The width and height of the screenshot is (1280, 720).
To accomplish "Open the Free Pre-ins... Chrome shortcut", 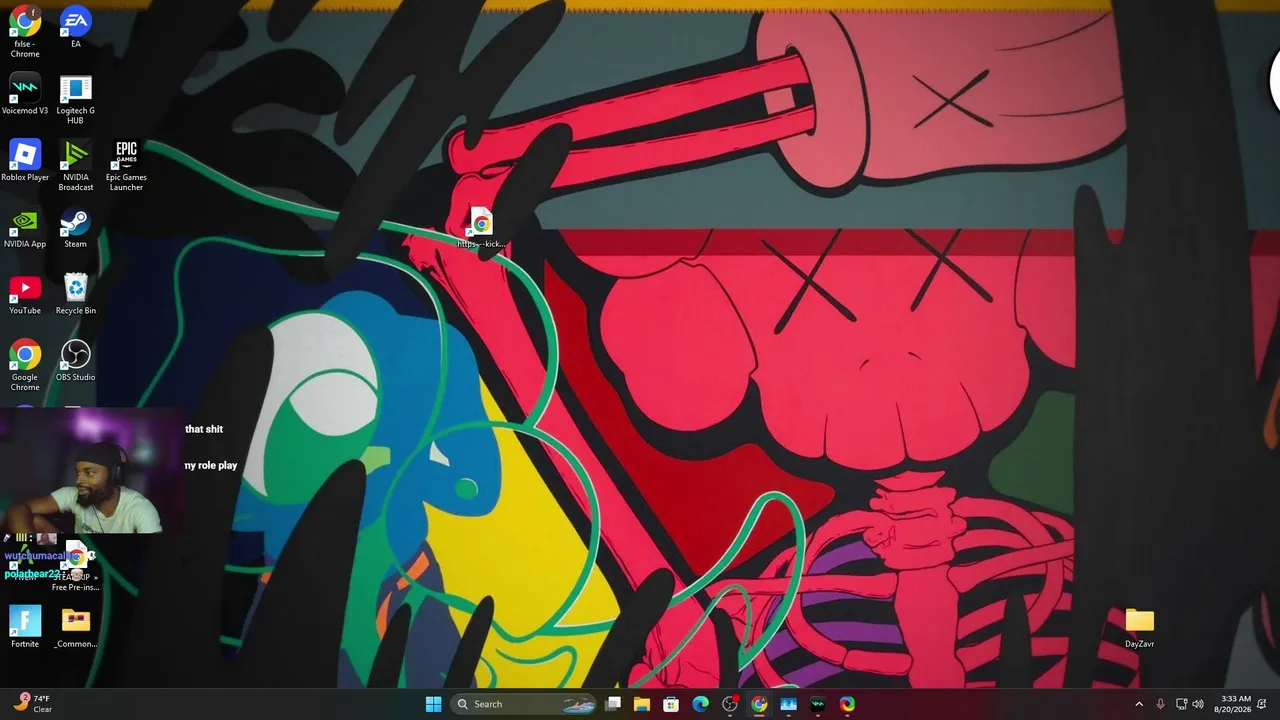I will coord(75,568).
